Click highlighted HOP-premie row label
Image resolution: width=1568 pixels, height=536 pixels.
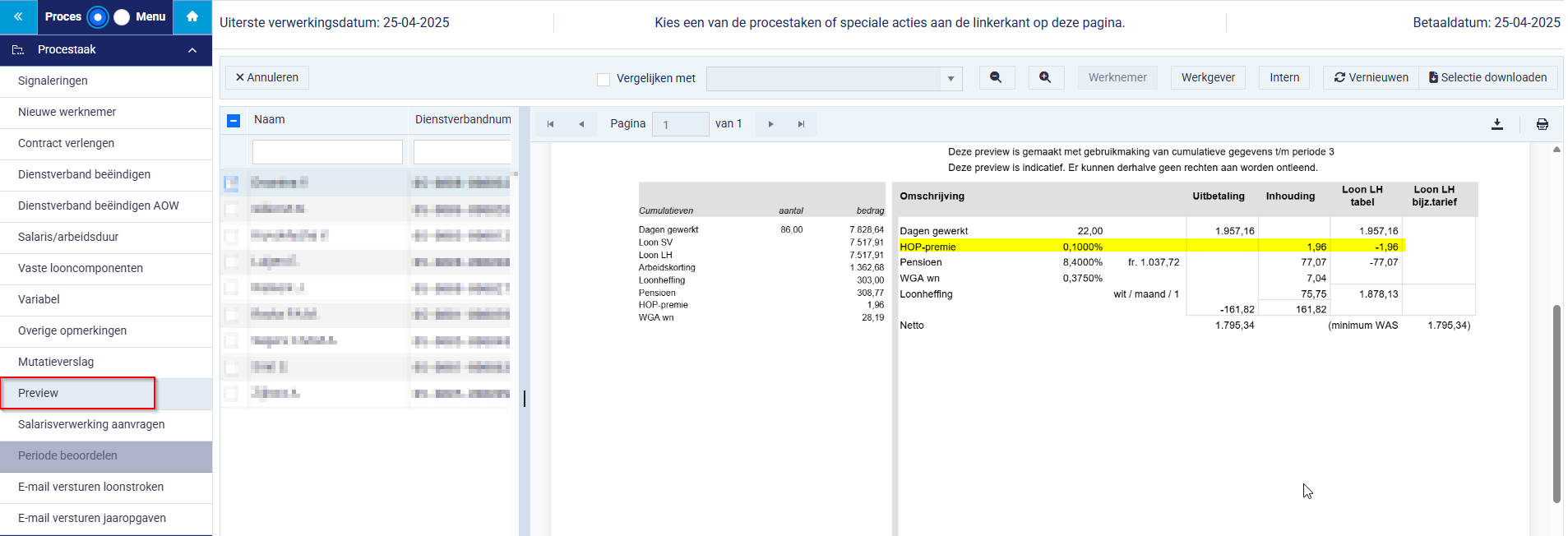[927, 247]
